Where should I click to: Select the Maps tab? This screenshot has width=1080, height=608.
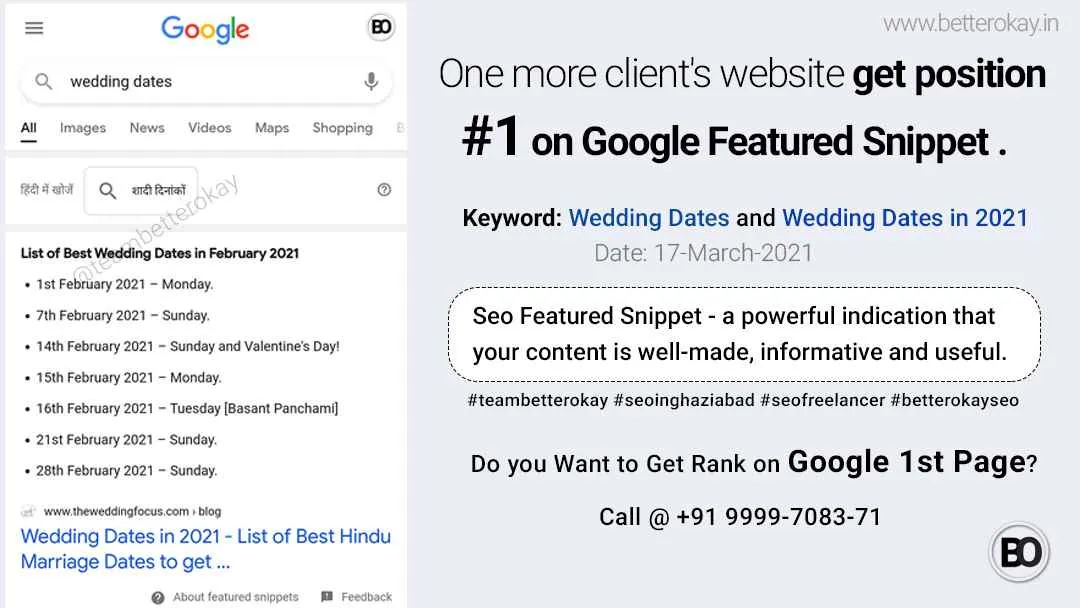click(x=272, y=128)
